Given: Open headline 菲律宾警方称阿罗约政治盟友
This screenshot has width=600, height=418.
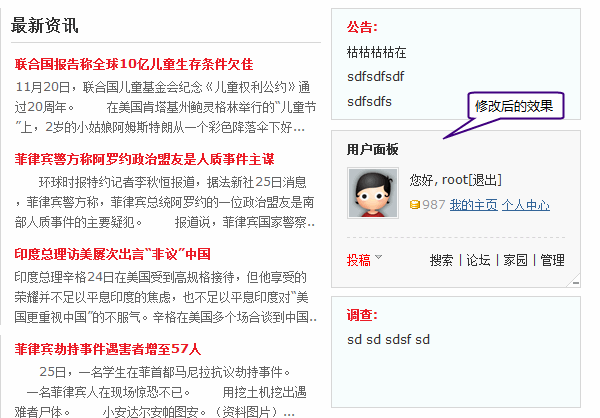Looking at the screenshot, I should (144, 159).
